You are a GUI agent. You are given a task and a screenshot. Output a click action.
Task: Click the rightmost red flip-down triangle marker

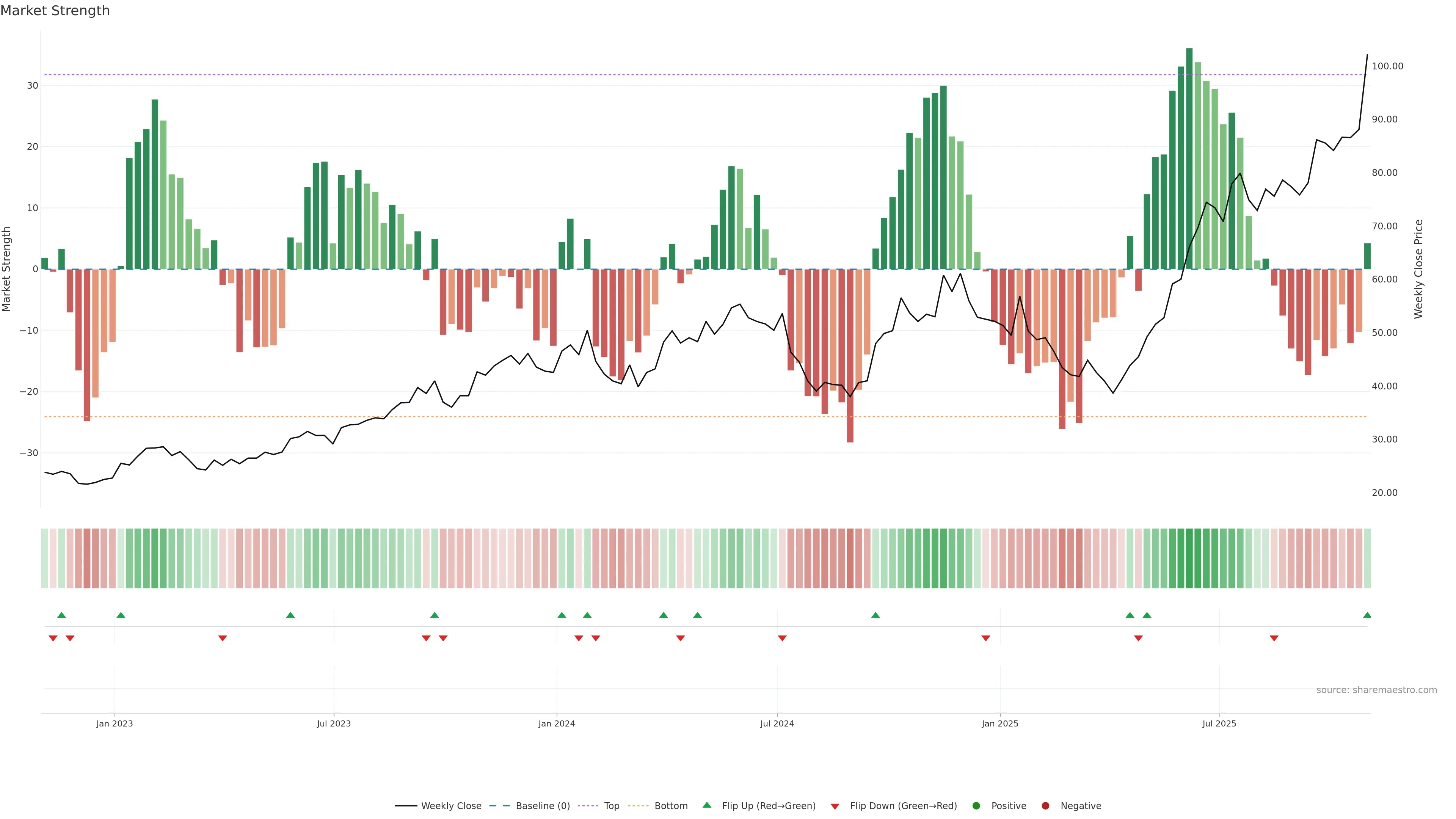coord(1274,638)
